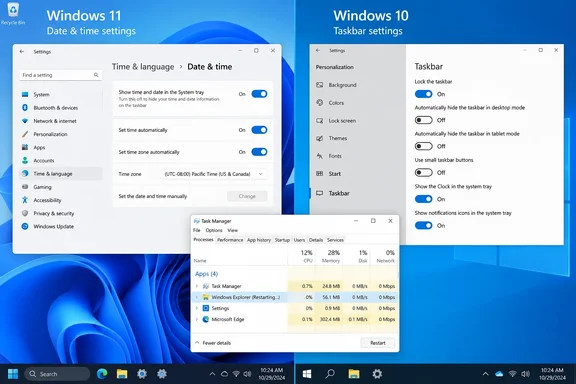Toggle Show time and date in System tray
This screenshot has height=384, width=576.
259,94
